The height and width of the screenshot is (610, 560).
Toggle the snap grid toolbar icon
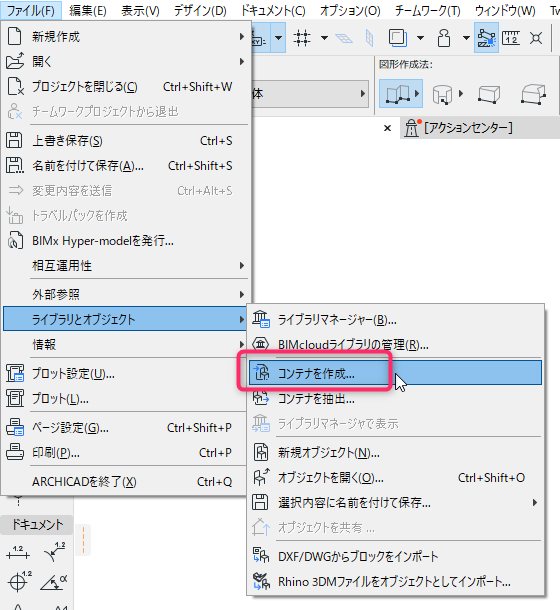pyautogui.click(x=302, y=38)
